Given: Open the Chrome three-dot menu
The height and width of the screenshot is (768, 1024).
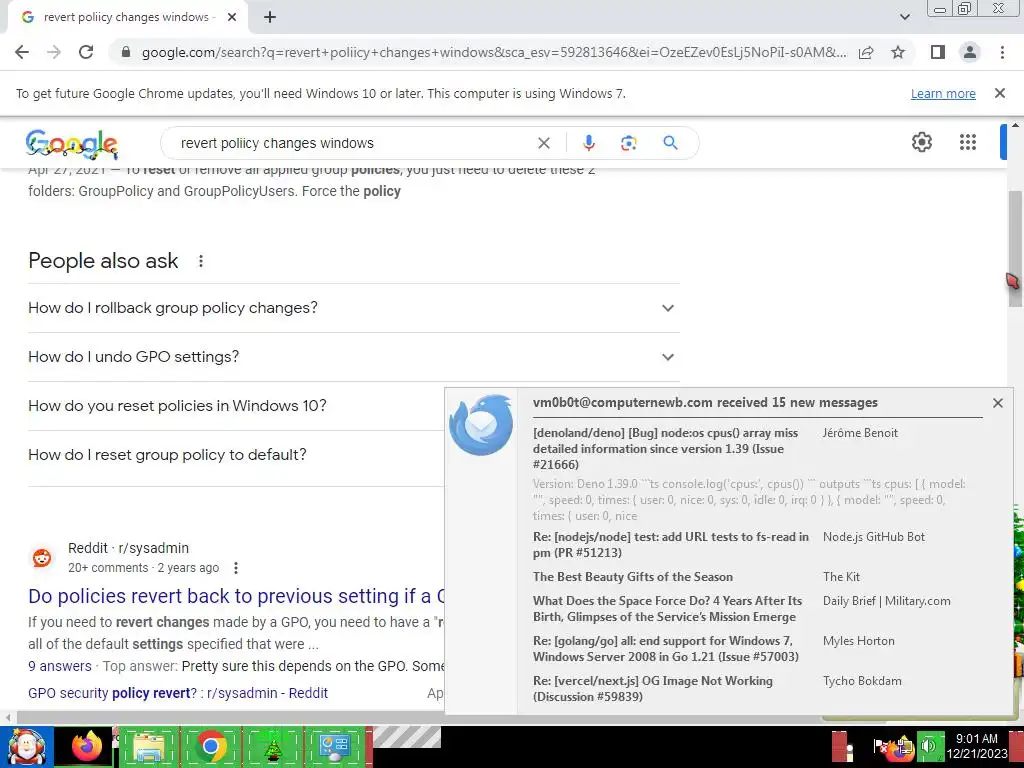Looking at the screenshot, I should pos(1002,52).
